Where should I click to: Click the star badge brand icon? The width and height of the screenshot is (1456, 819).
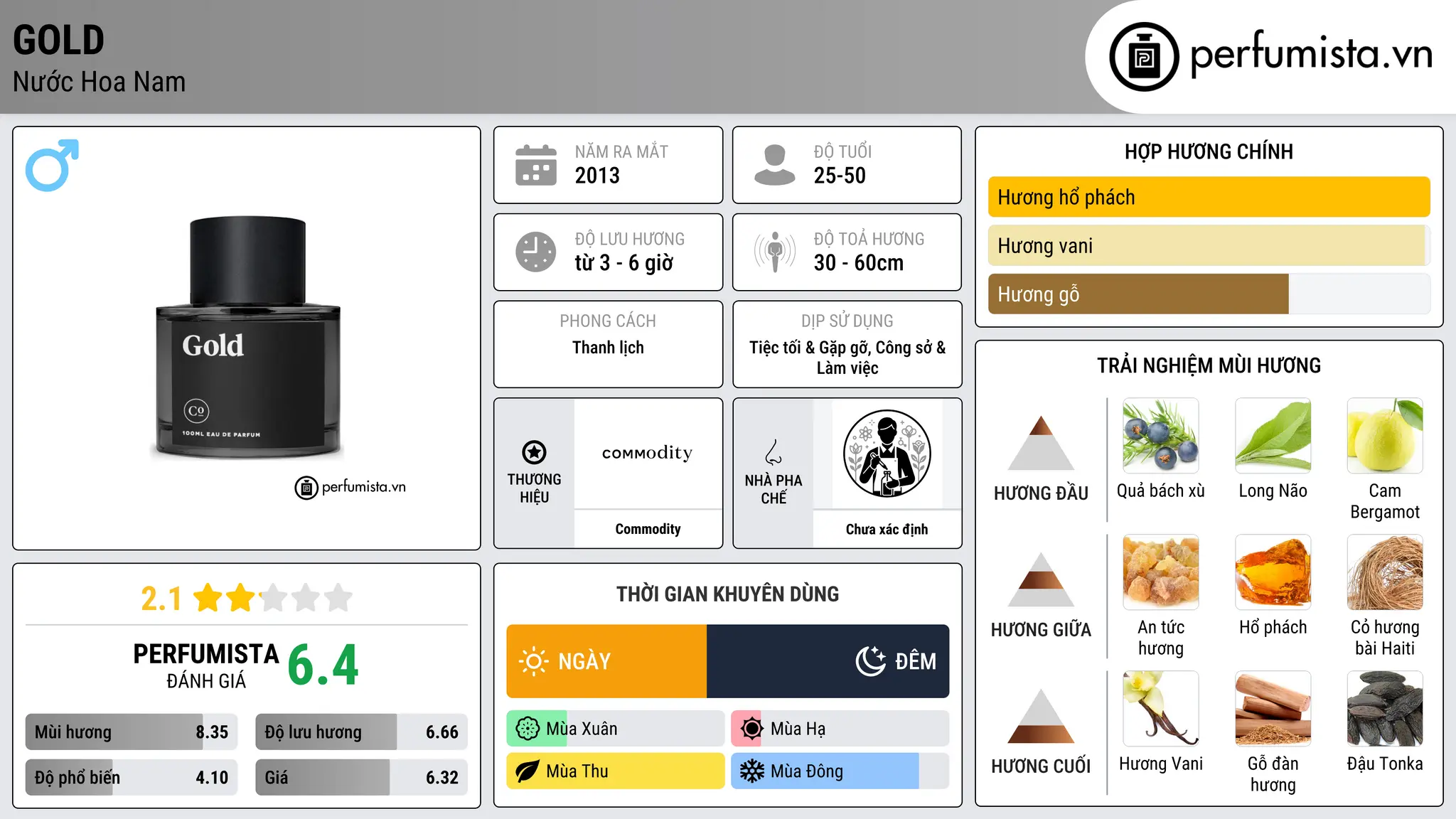[534, 452]
